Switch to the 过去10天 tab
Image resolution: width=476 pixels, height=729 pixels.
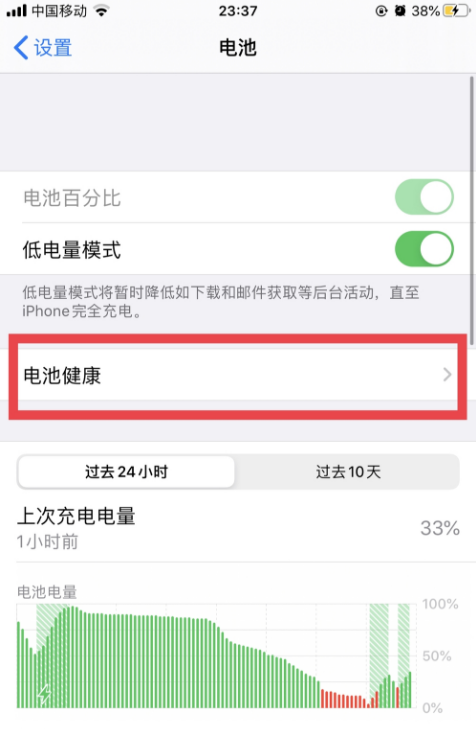(348, 472)
